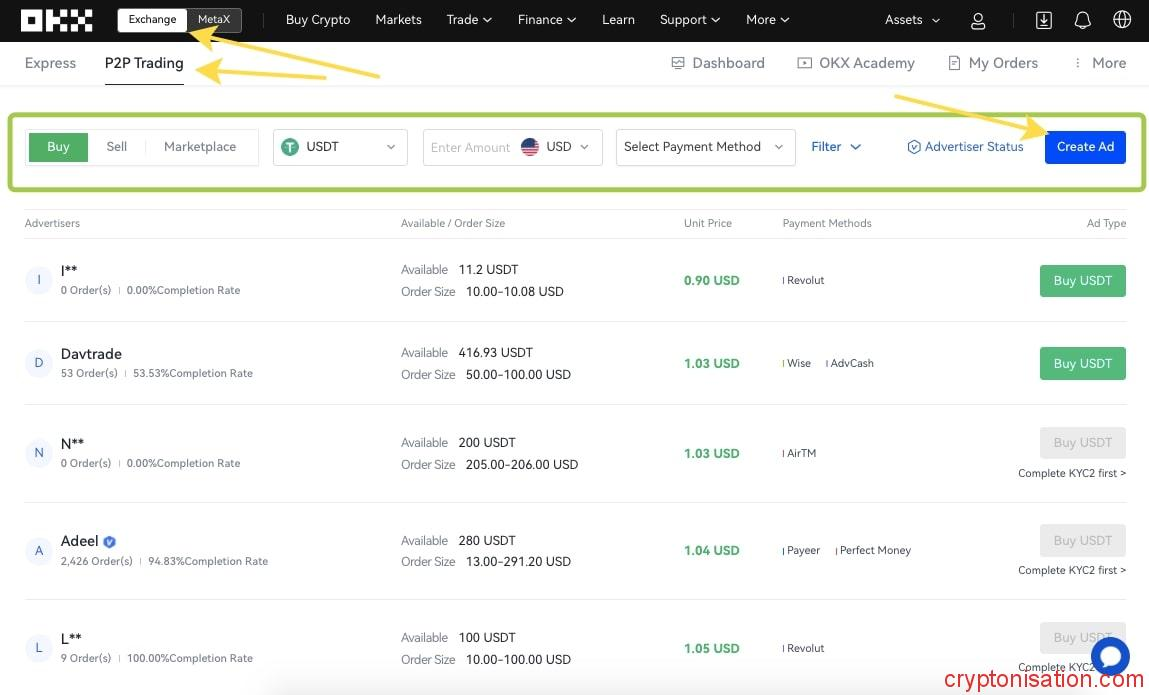Click Buy USDT for Davtrade
The height and width of the screenshot is (695, 1149).
coord(1082,363)
